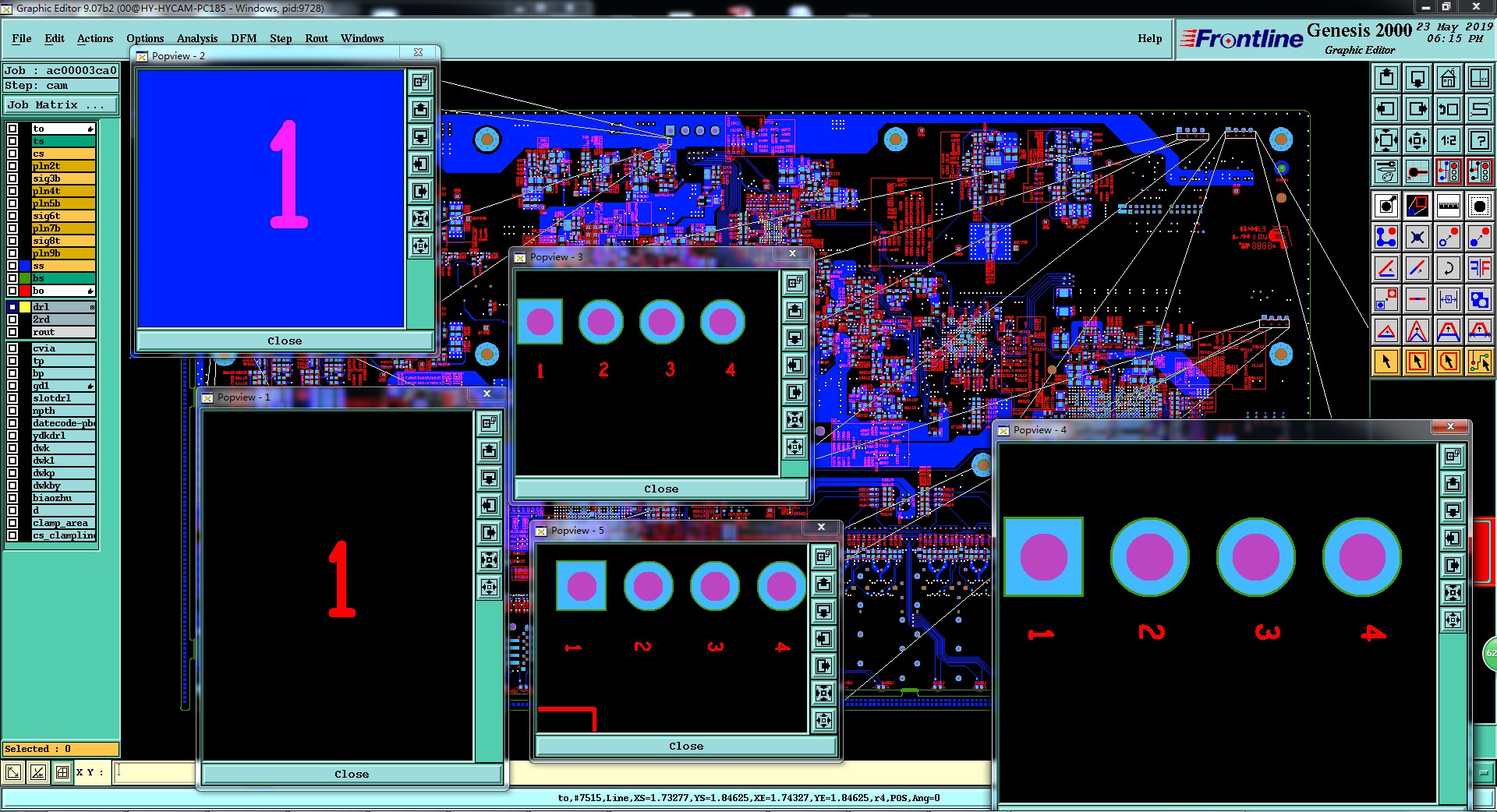Select the dimension measurement between bars icon
This screenshot has width=1497, height=812.
1449,299
